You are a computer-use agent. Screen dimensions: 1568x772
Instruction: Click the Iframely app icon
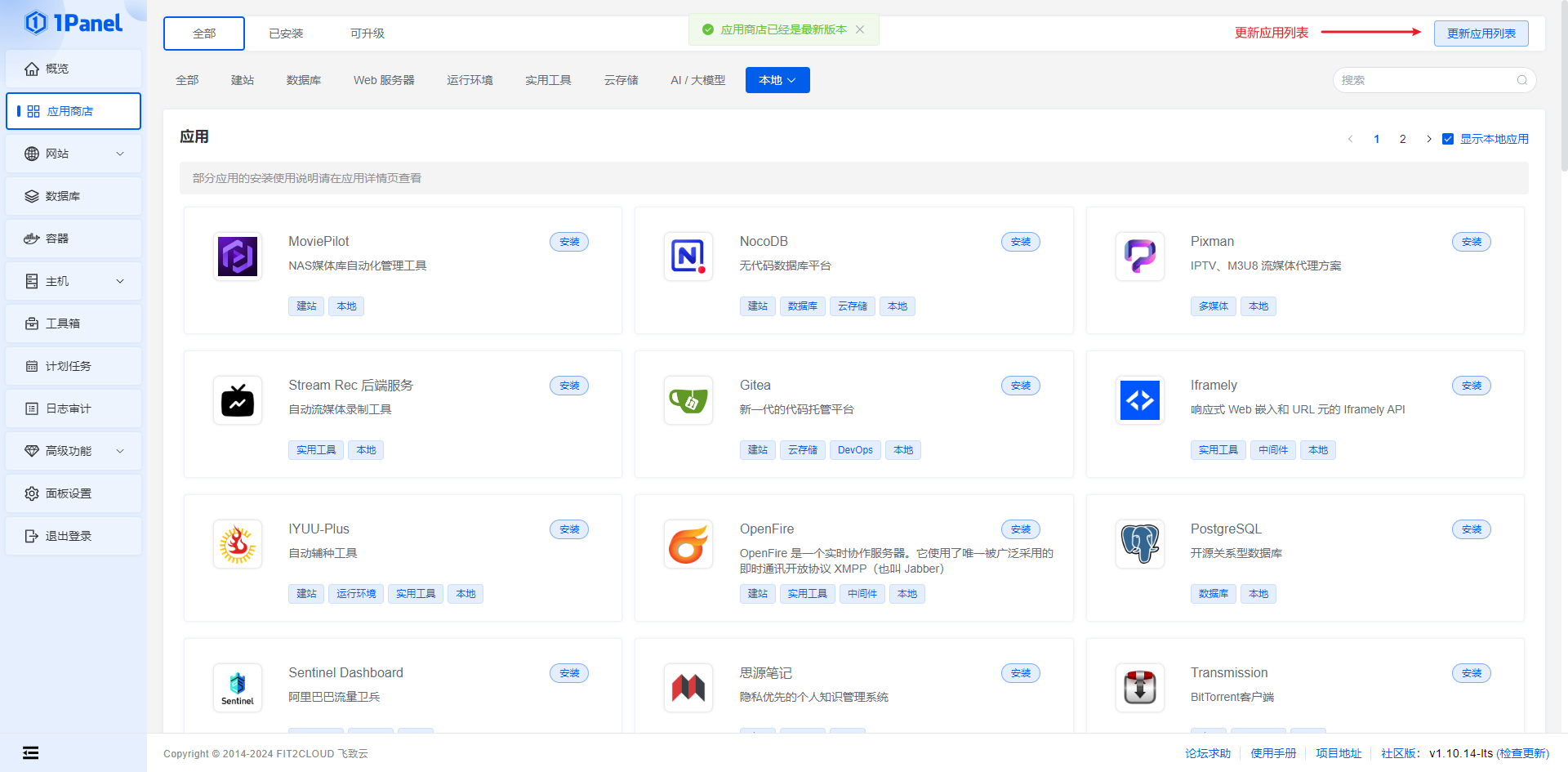[1139, 400]
